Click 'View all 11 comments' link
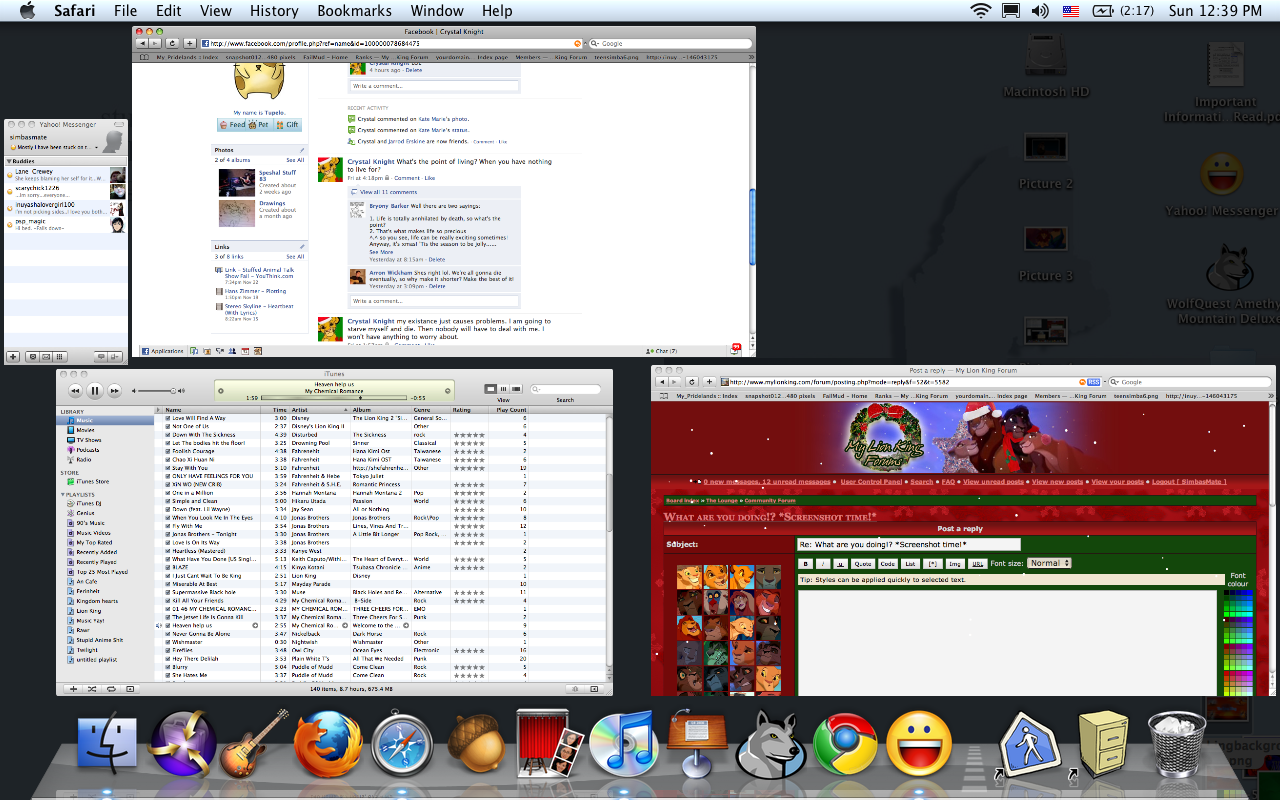 click(x=388, y=191)
